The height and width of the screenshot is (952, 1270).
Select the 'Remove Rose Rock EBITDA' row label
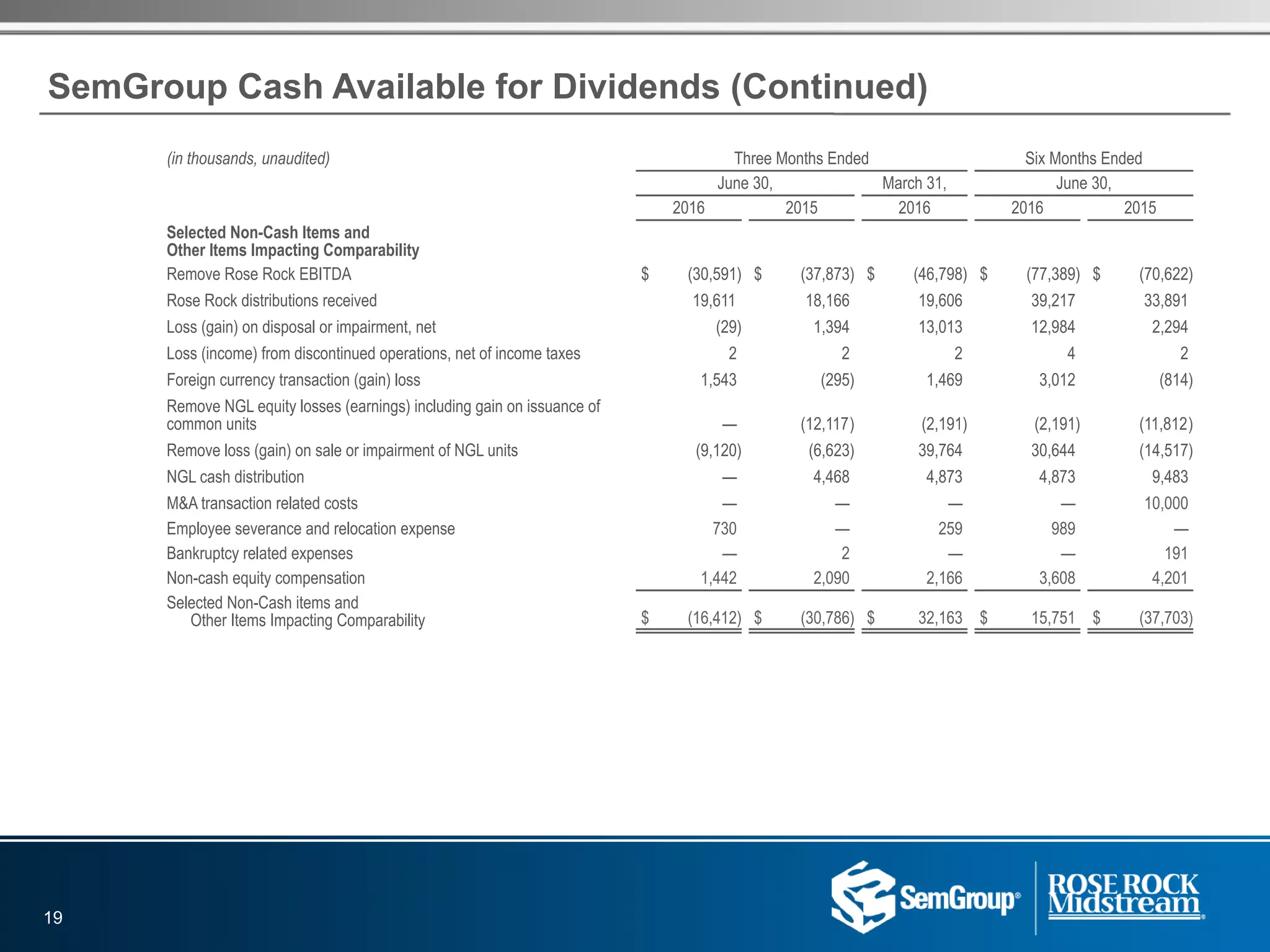coord(259,274)
